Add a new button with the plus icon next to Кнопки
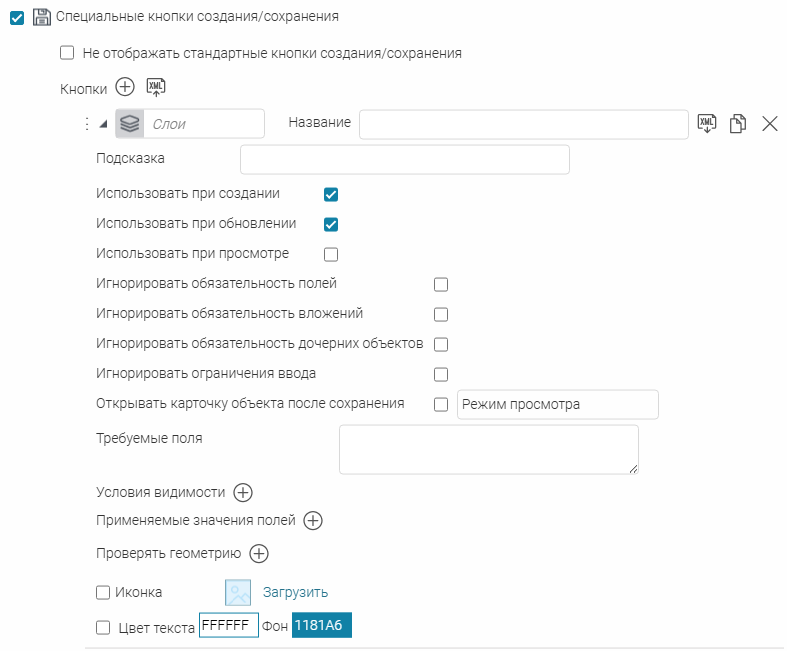This screenshot has width=787, height=651. [125, 88]
